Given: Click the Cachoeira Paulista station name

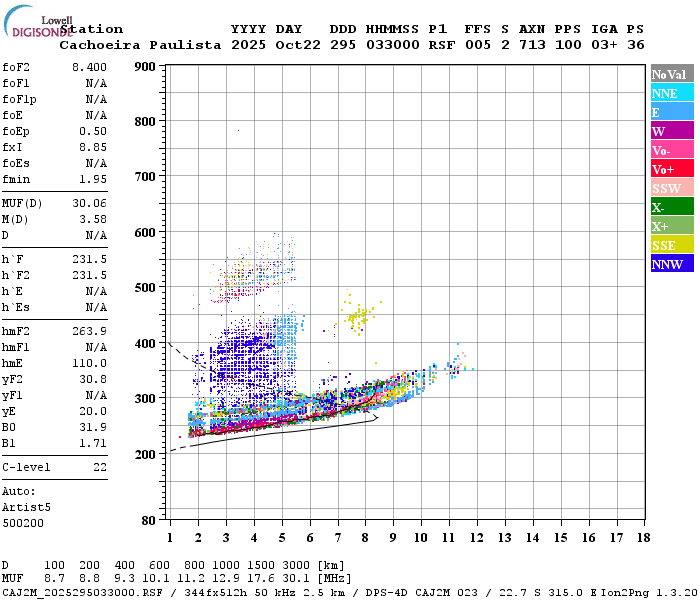Looking at the screenshot, I should [140, 45].
